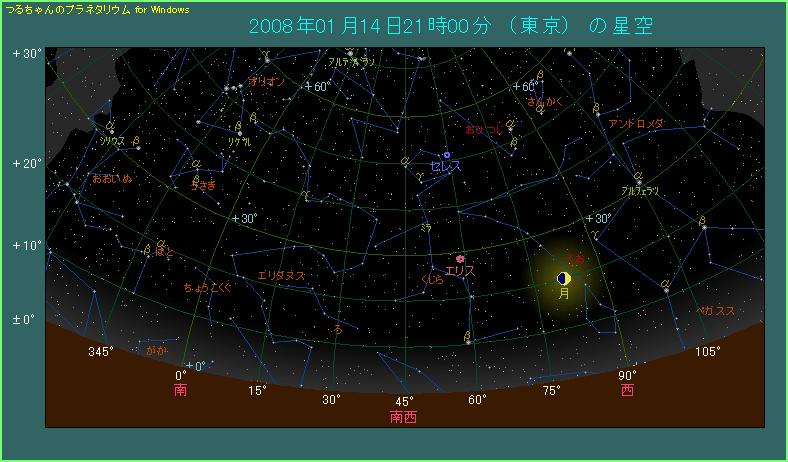The width and height of the screenshot is (788, 462).
Task: Select the Mira star label (ミラ)
Action: (x=426, y=227)
